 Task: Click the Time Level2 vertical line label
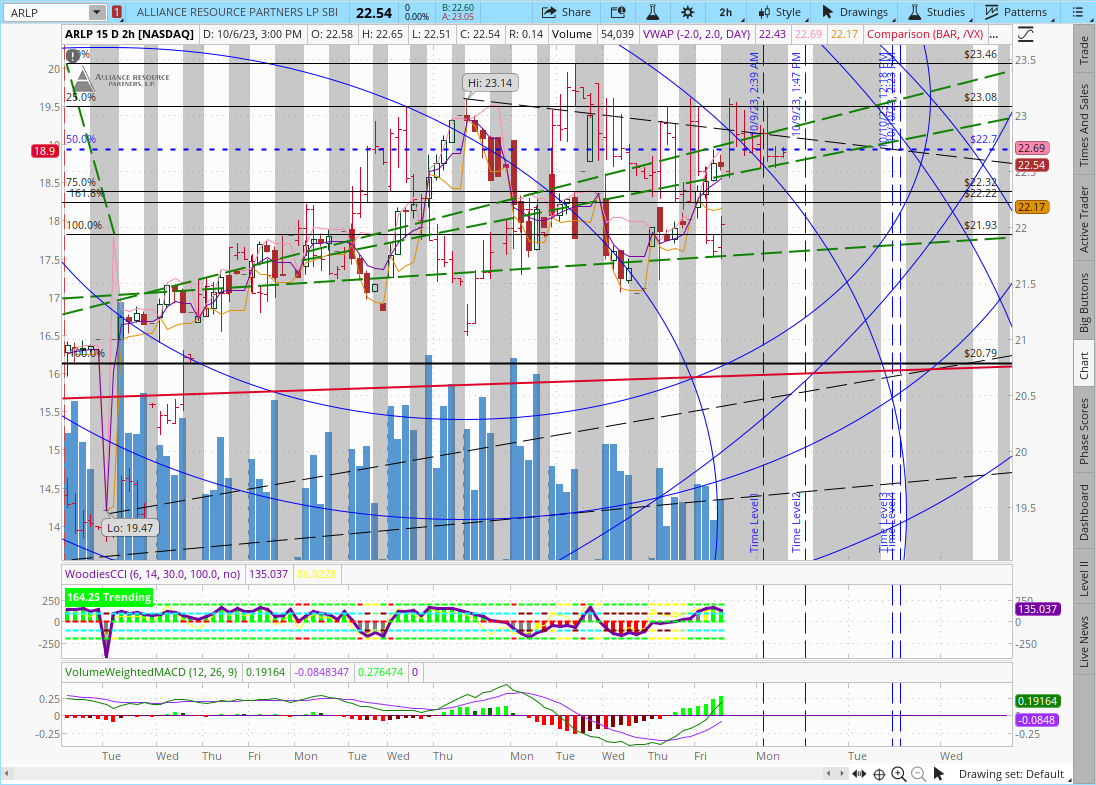(x=796, y=523)
